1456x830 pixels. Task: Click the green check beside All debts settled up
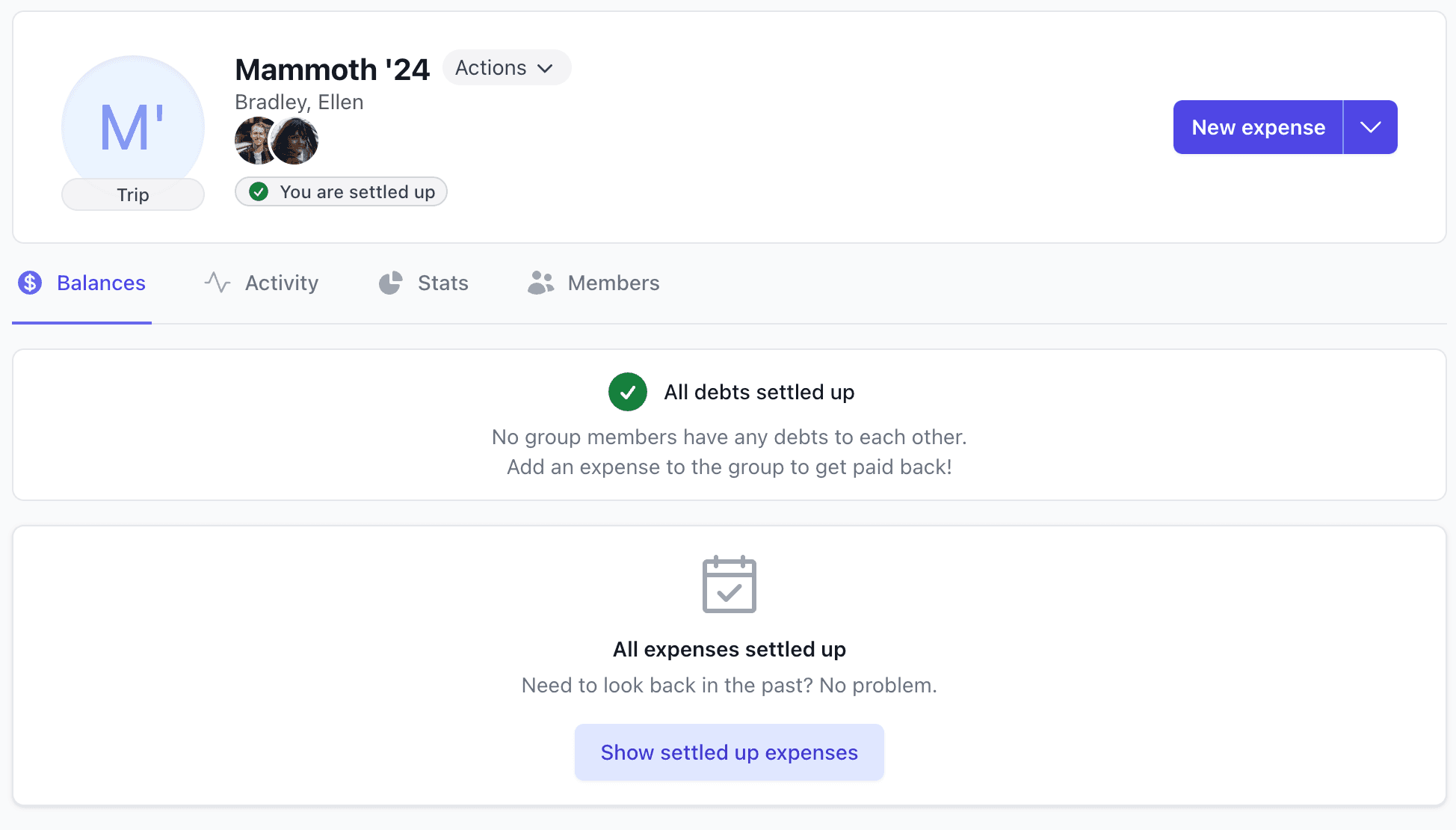tap(628, 392)
